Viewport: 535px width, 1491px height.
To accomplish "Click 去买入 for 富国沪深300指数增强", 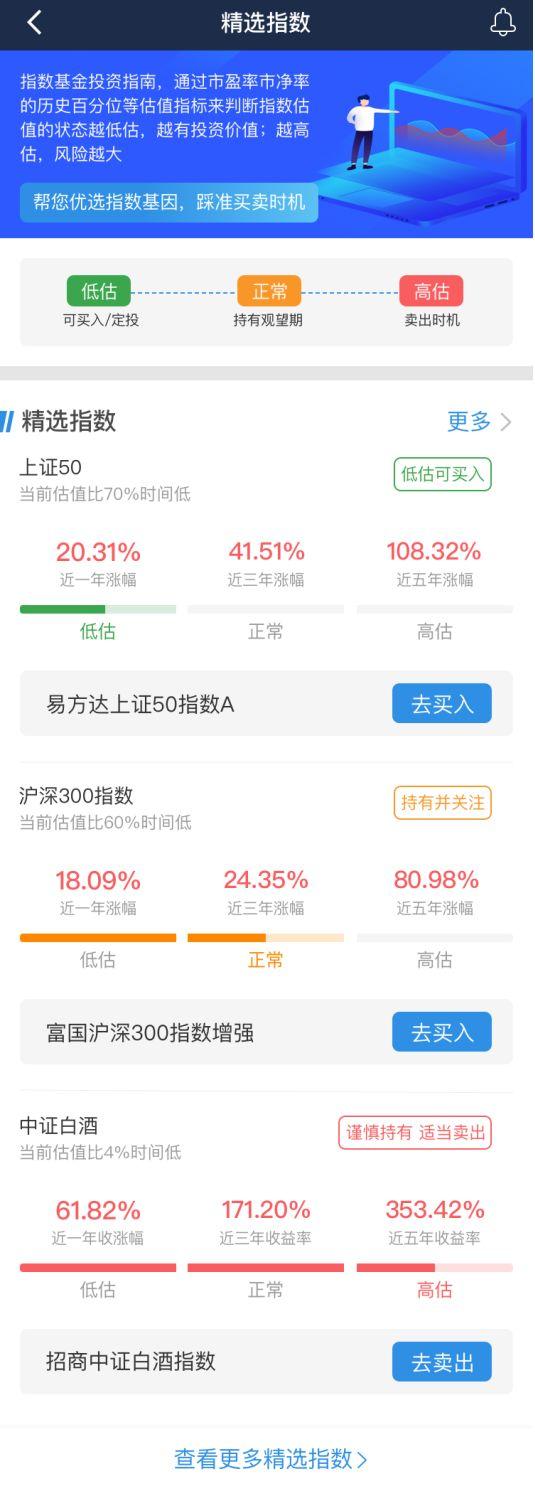I will (x=442, y=1032).
